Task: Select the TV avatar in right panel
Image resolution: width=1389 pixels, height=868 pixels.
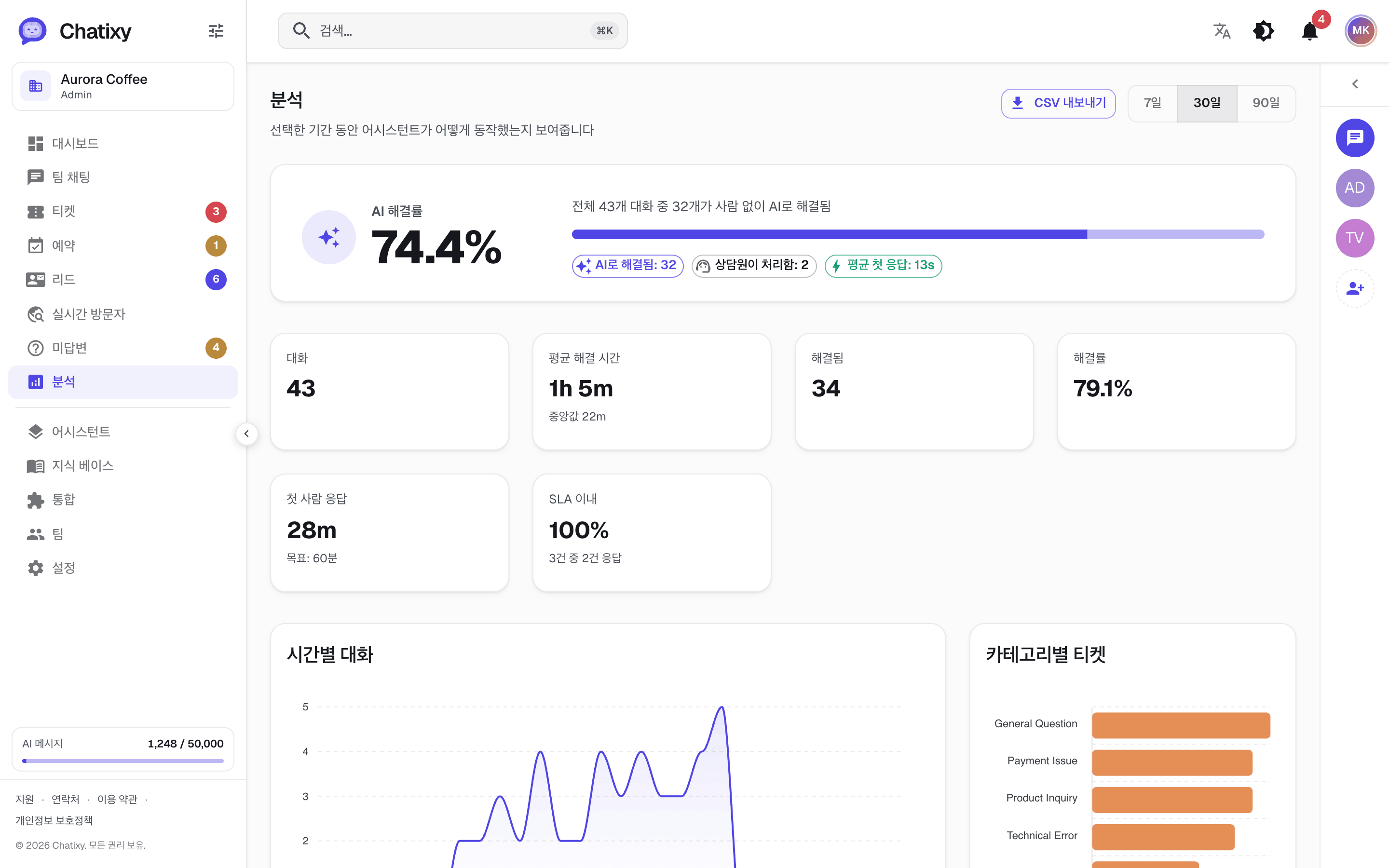Action: pyautogui.click(x=1355, y=238)
